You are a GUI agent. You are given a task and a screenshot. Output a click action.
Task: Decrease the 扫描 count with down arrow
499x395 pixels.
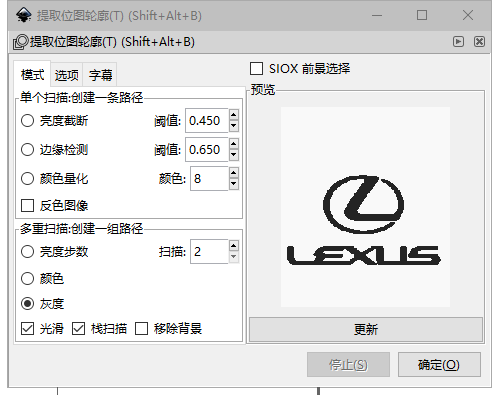[234, 257]
